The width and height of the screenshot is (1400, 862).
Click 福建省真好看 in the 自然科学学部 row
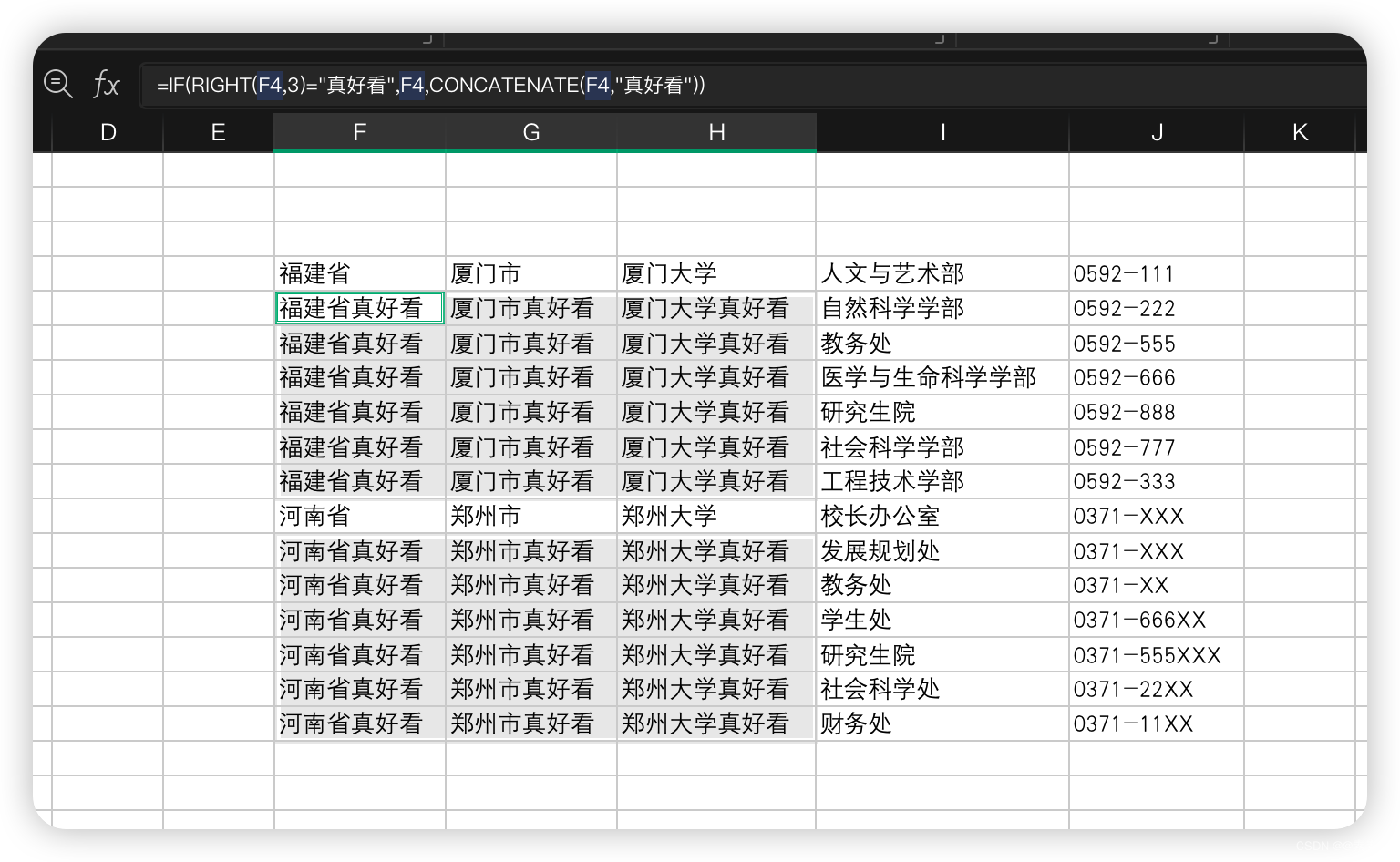360,308
